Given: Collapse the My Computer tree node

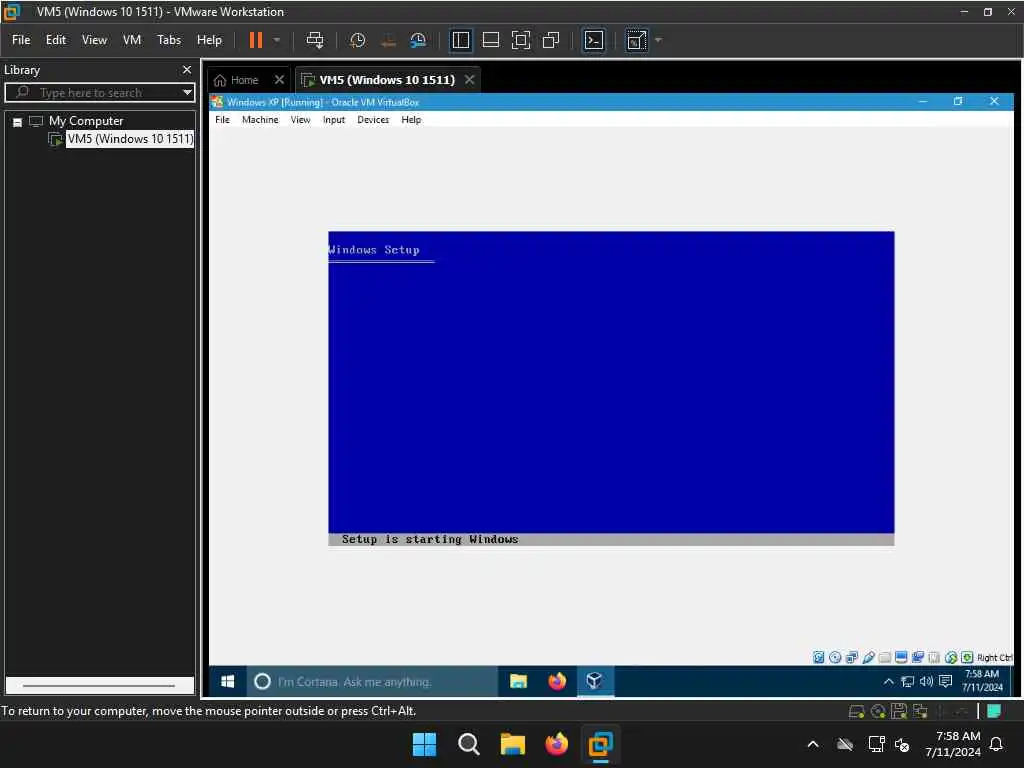Looking at the screenshot, I should [18, 121].
